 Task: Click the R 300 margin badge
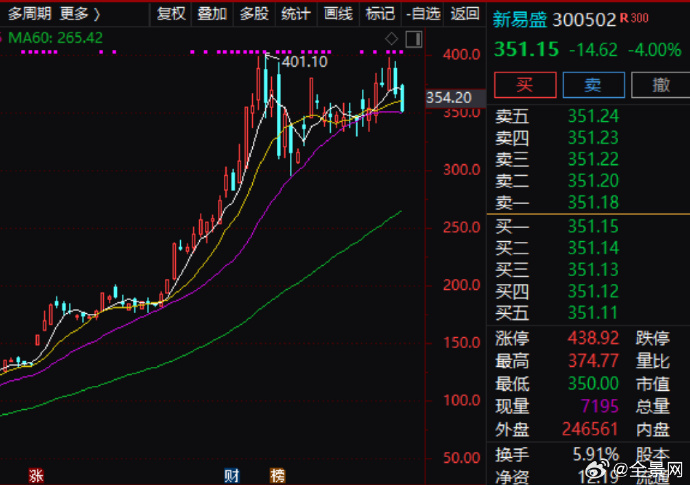click(634, 18)
